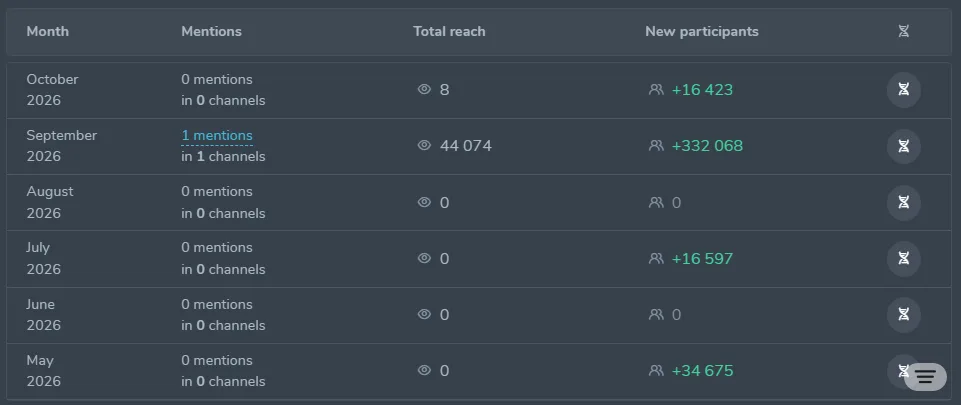Click the DNA icon in table header

903,31
